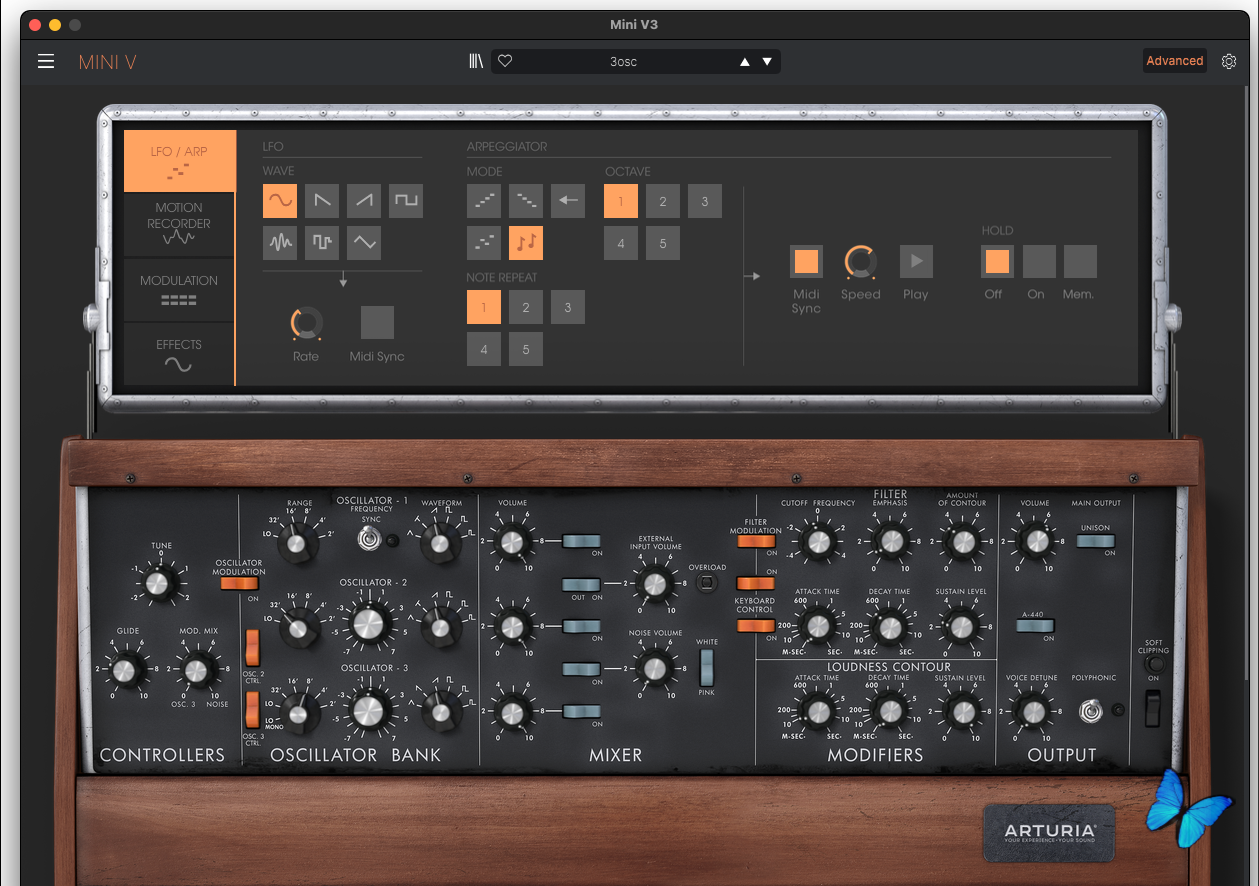Go to the next preset with down arrow
The width and height of the screenshot is (1259, 886).
[767, 62]
